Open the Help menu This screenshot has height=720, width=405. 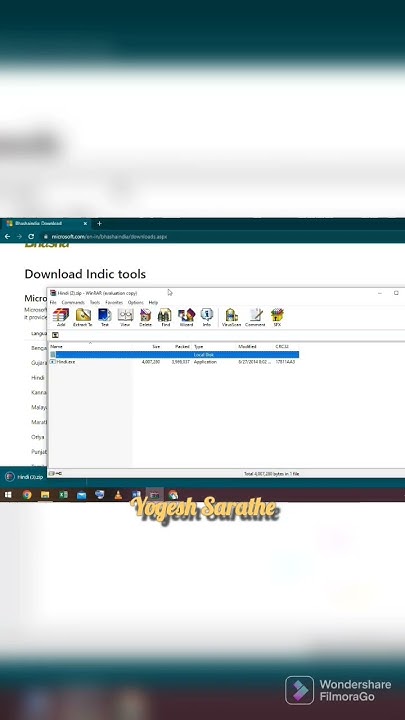[153, 303]
